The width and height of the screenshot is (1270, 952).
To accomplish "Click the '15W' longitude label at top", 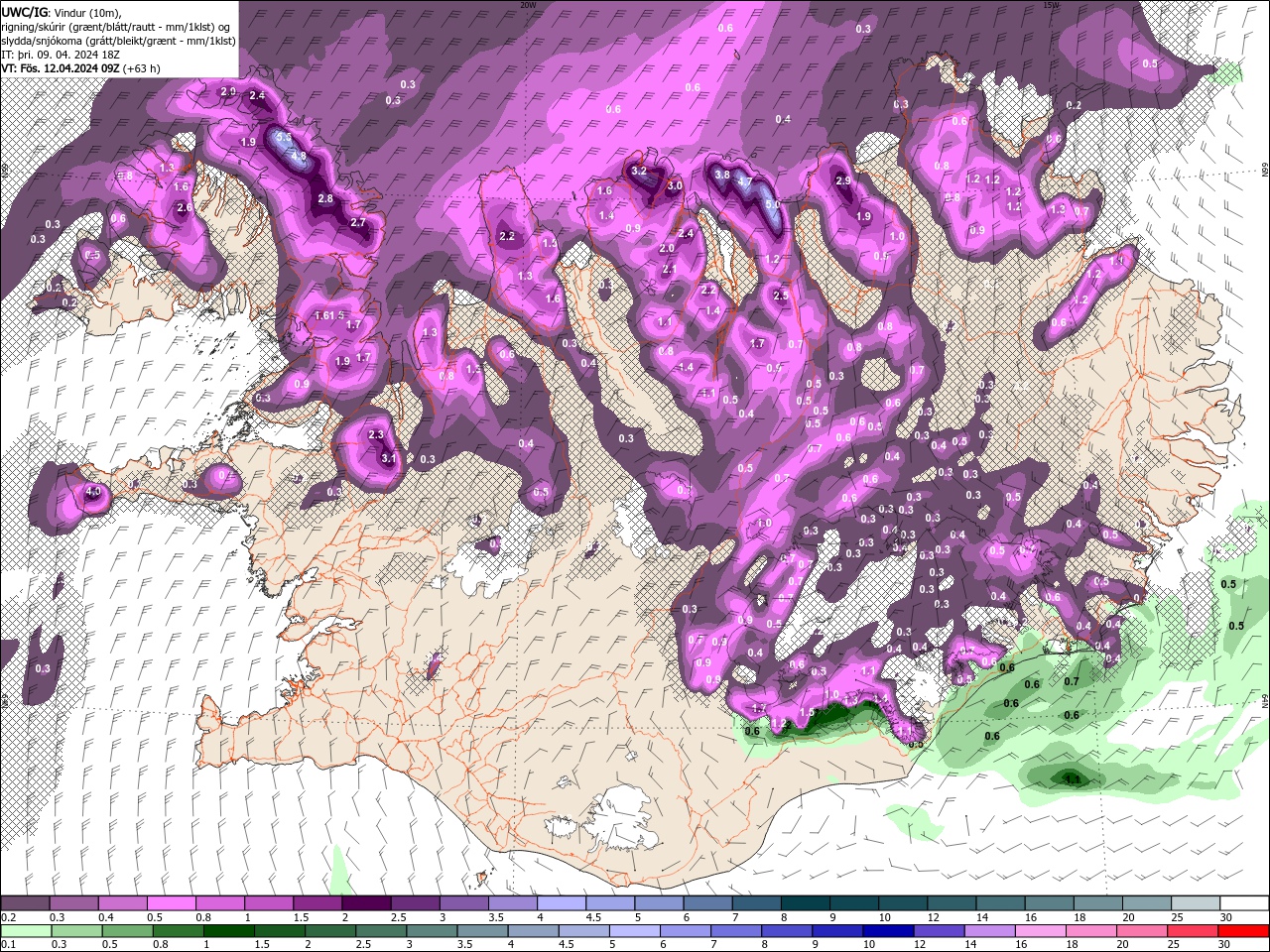I will (1052, 5).
